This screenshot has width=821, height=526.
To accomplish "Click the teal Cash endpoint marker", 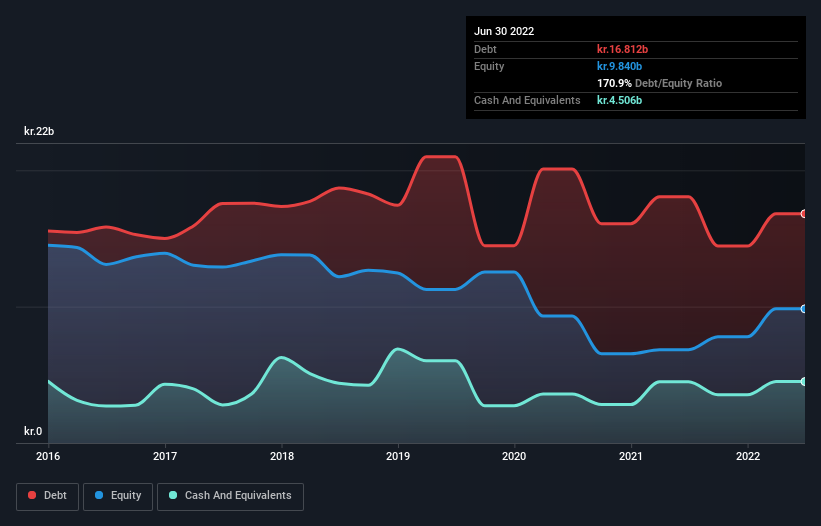I will pyautogui.click(x=804, y=382).
